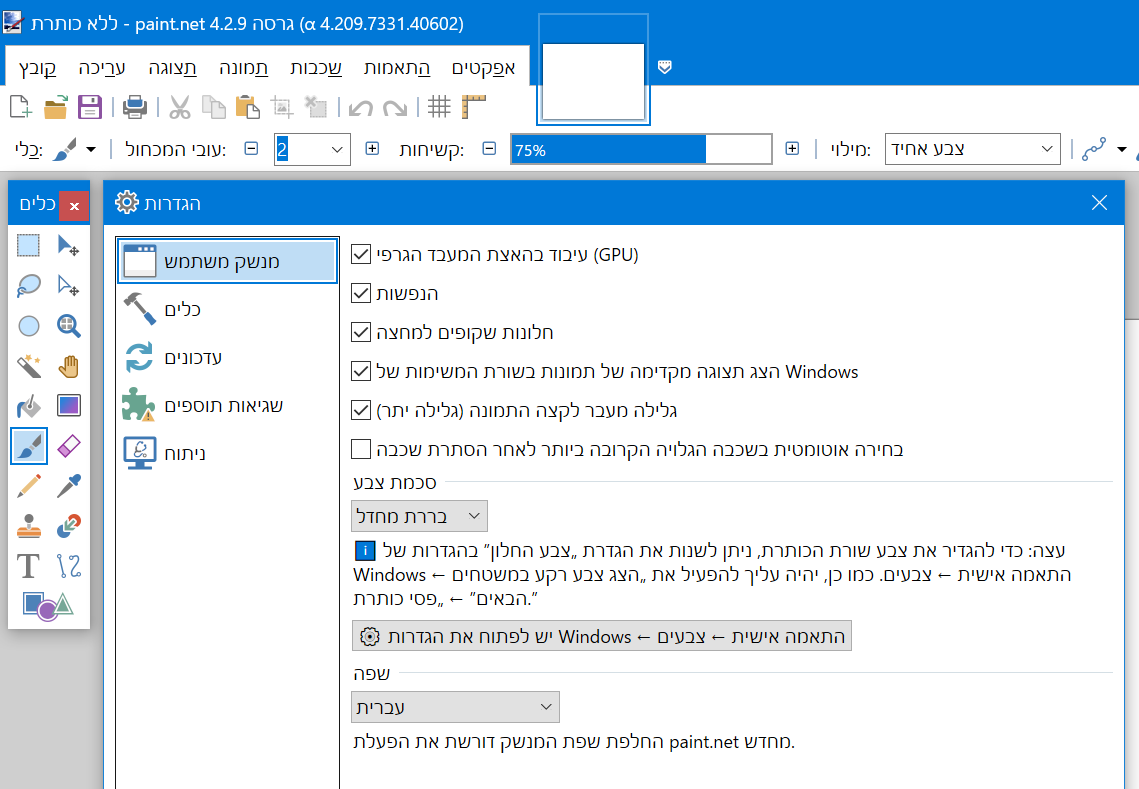The image size is (1139, 789).
Task: Select the Zoom magnifier tool
Action: tap(68, 325)
